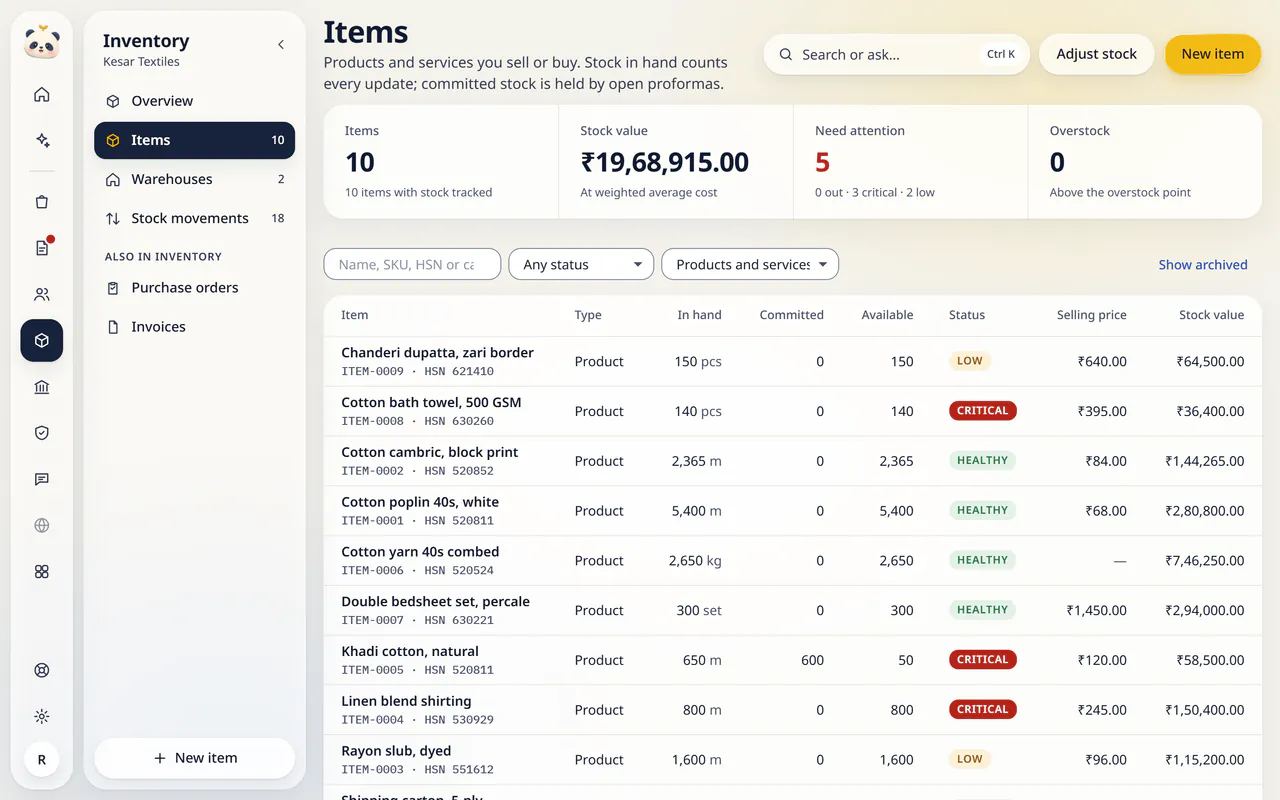Open the apps grid icon in rail
Viewport: 1280px width, 800px height.
(x=42, y=571)
